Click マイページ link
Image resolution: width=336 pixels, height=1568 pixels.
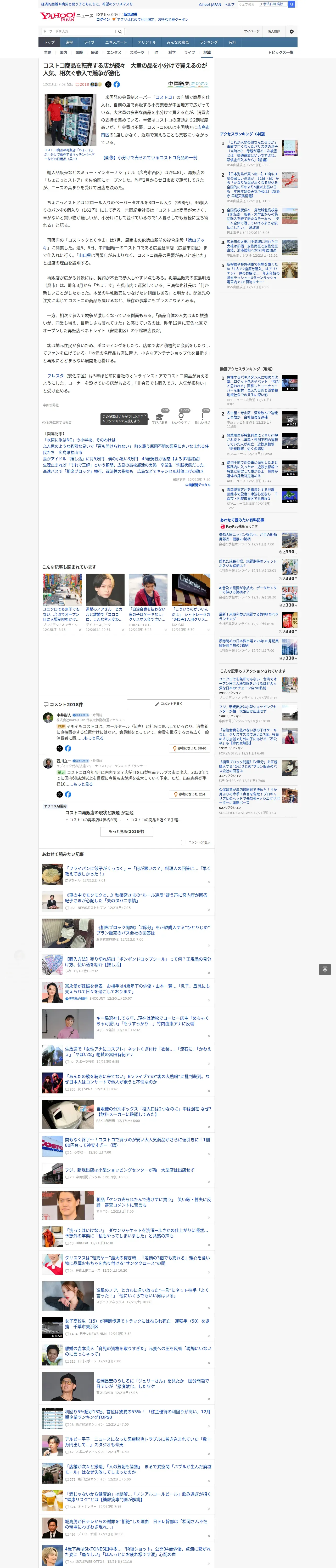click(x=252, y=31)
